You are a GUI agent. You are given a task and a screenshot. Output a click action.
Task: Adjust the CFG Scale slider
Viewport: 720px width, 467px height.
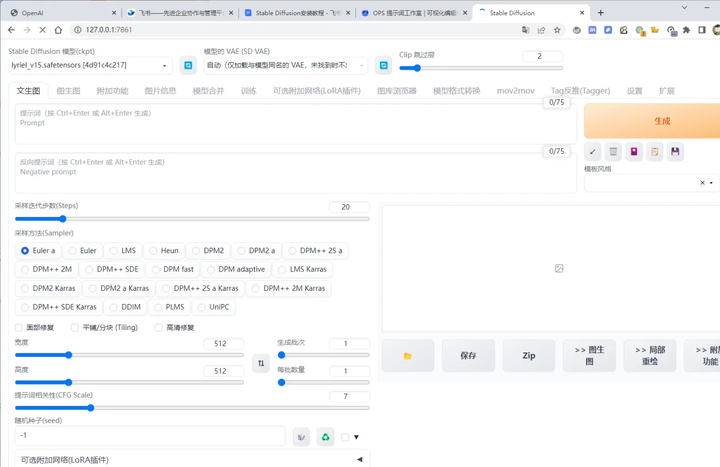coord(192,408)
